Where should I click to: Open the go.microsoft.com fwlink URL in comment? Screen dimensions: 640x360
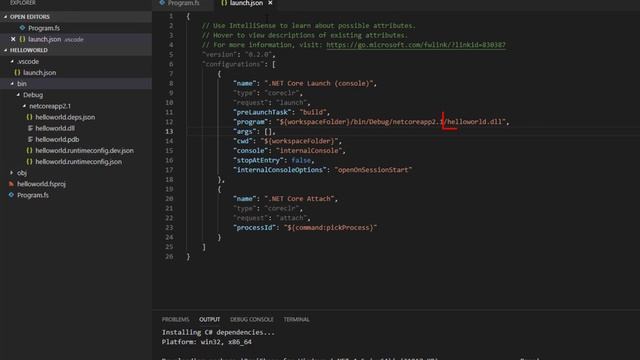pyautogui.click(x=416, y=45)
